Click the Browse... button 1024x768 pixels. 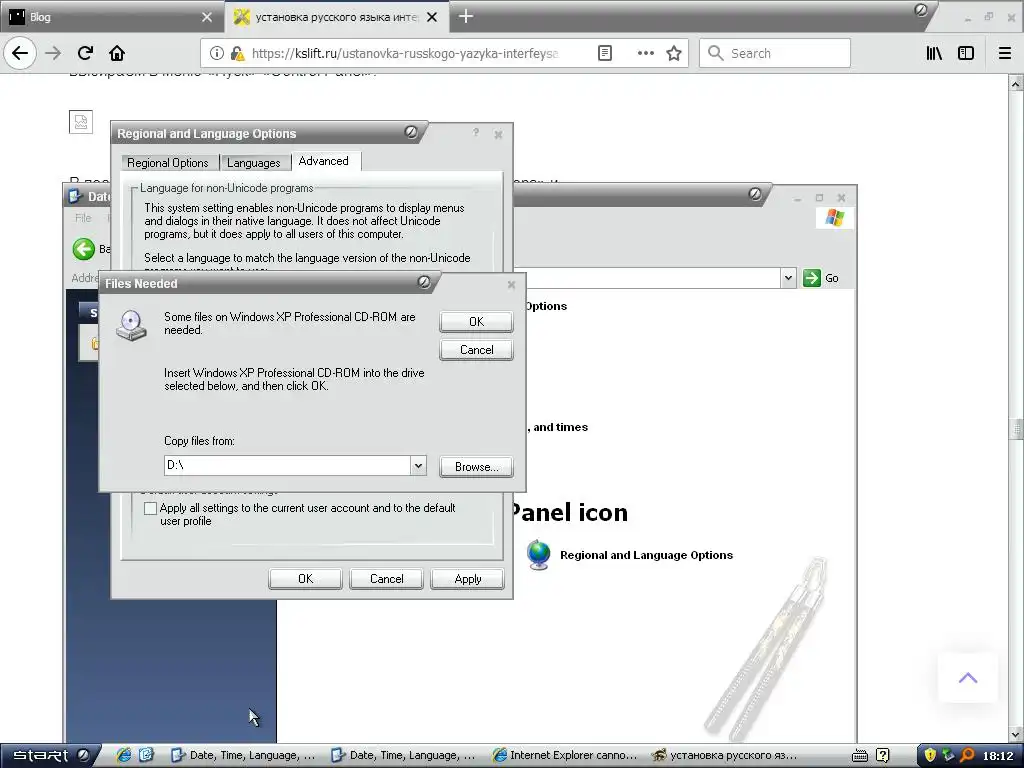point(476,467)
